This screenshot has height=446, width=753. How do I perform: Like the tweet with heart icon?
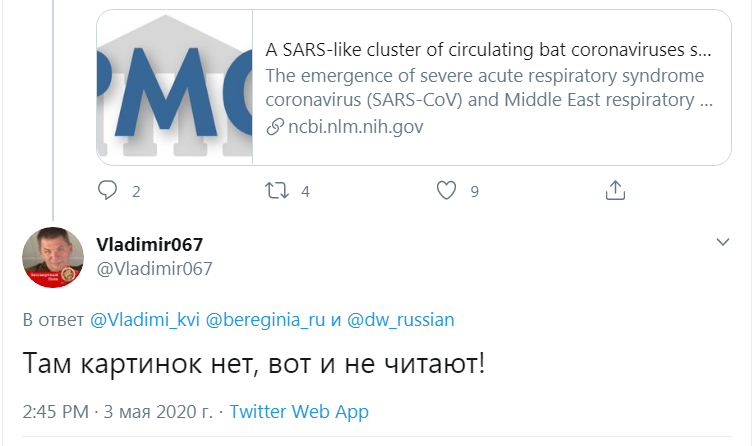[447, 190]
